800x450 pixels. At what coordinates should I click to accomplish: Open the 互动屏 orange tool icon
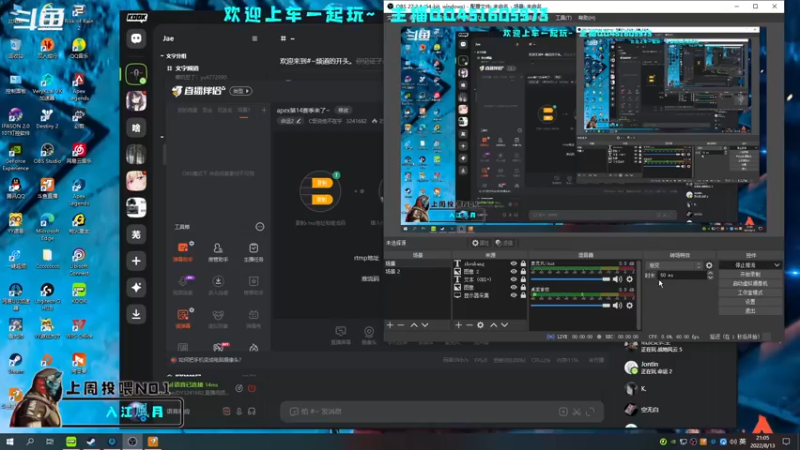tap(183, 318)
